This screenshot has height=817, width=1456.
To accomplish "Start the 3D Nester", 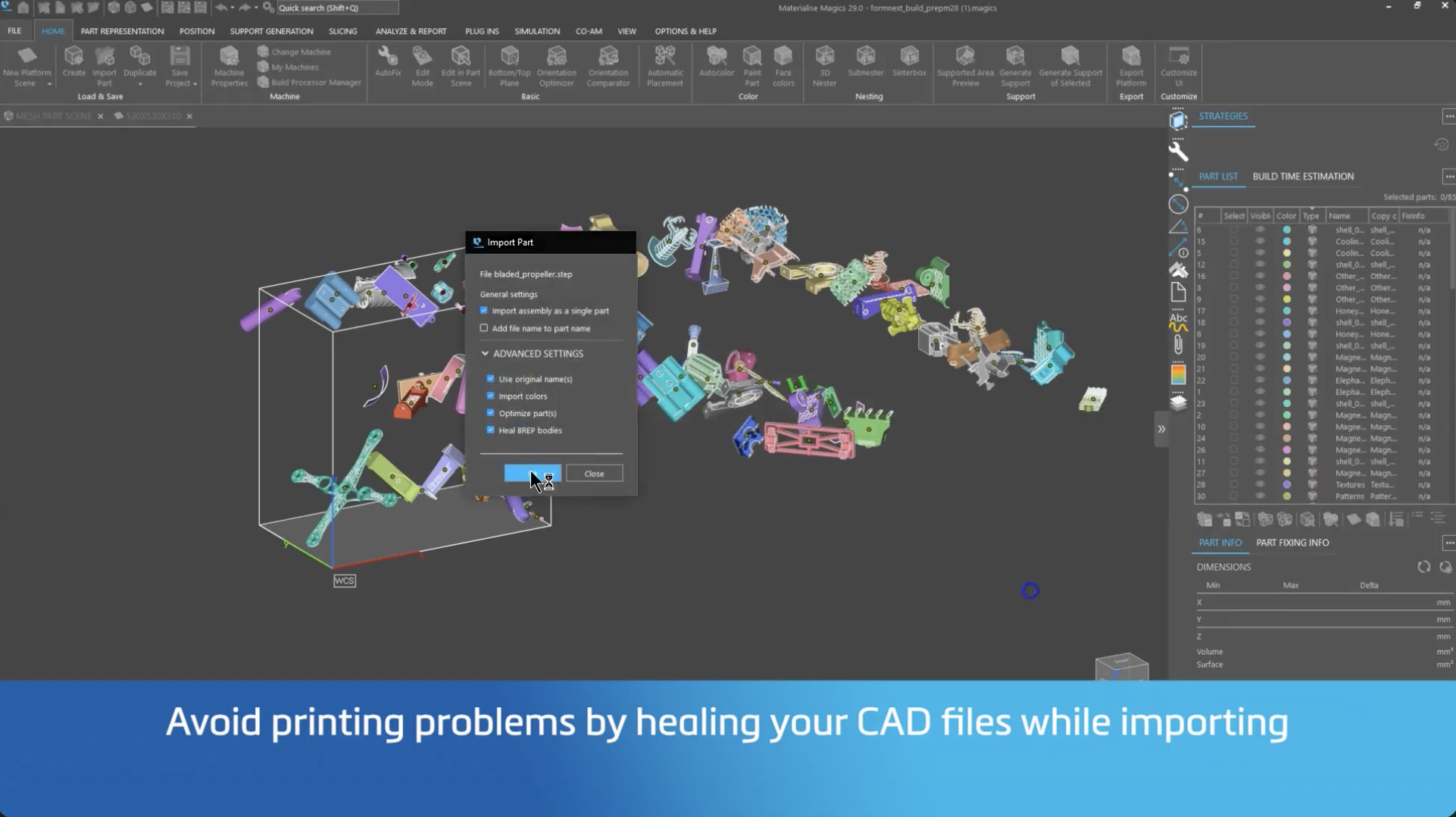I will (x=825, y=66).
